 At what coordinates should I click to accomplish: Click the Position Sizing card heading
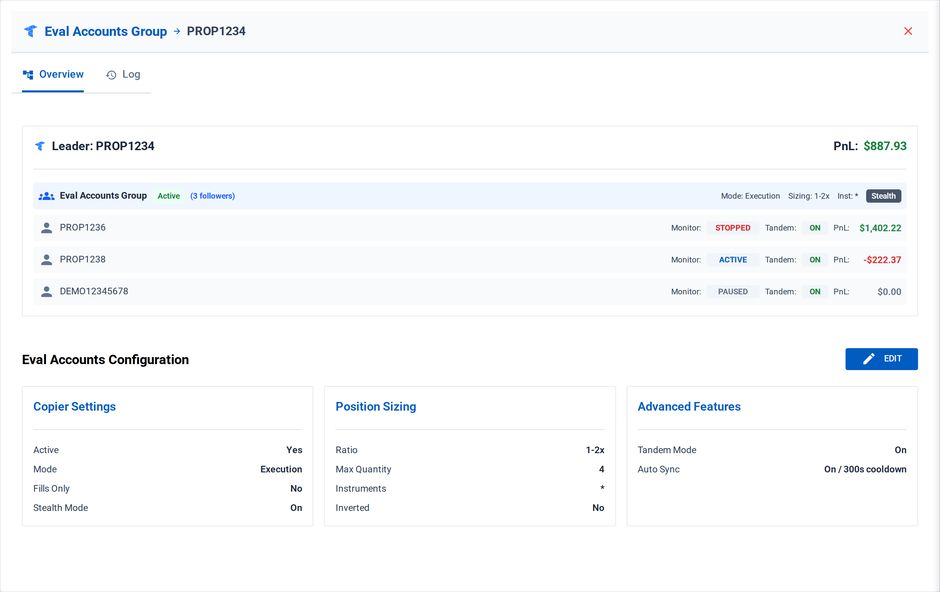pos(376,406)
